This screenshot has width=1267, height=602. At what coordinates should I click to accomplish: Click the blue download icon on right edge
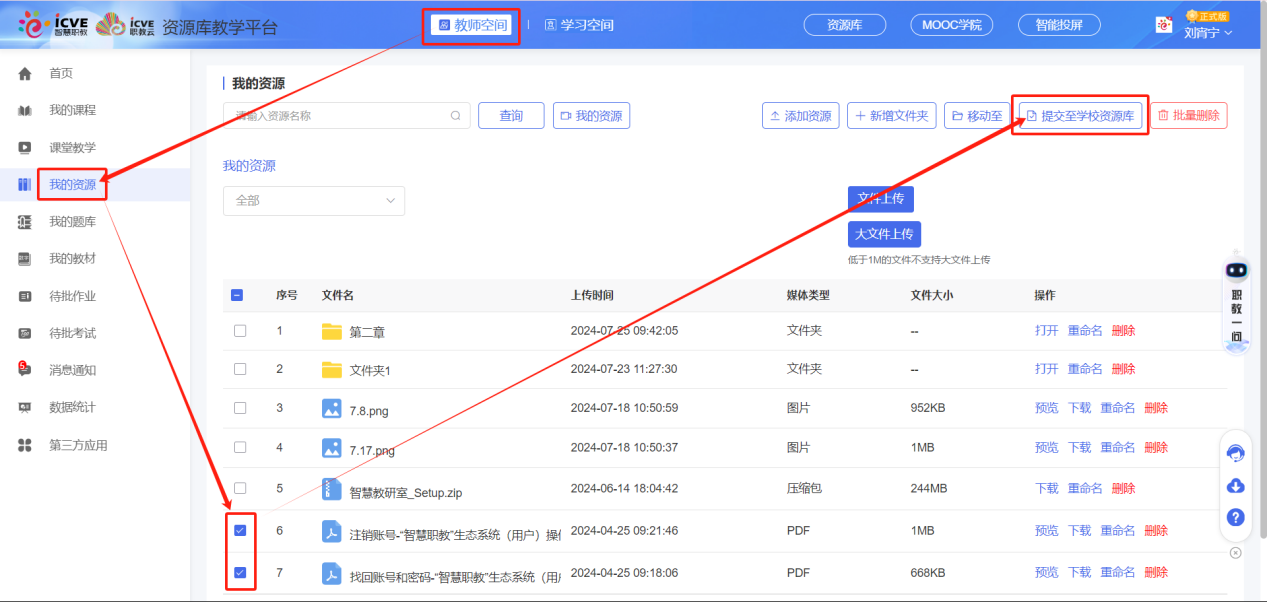1236,485
